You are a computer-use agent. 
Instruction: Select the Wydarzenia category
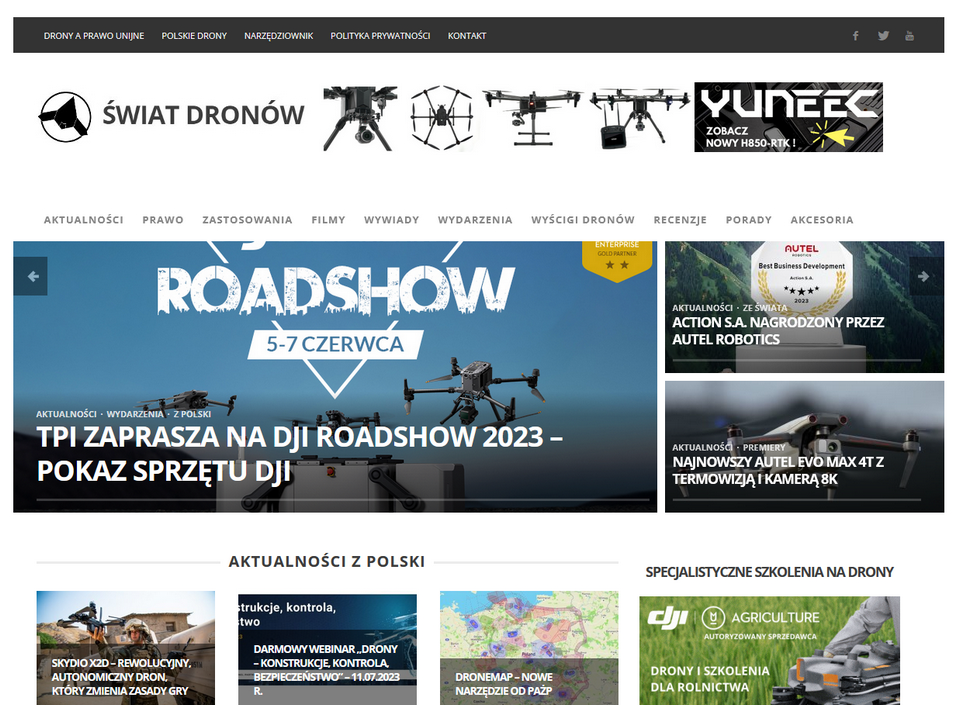pos(475,220)
